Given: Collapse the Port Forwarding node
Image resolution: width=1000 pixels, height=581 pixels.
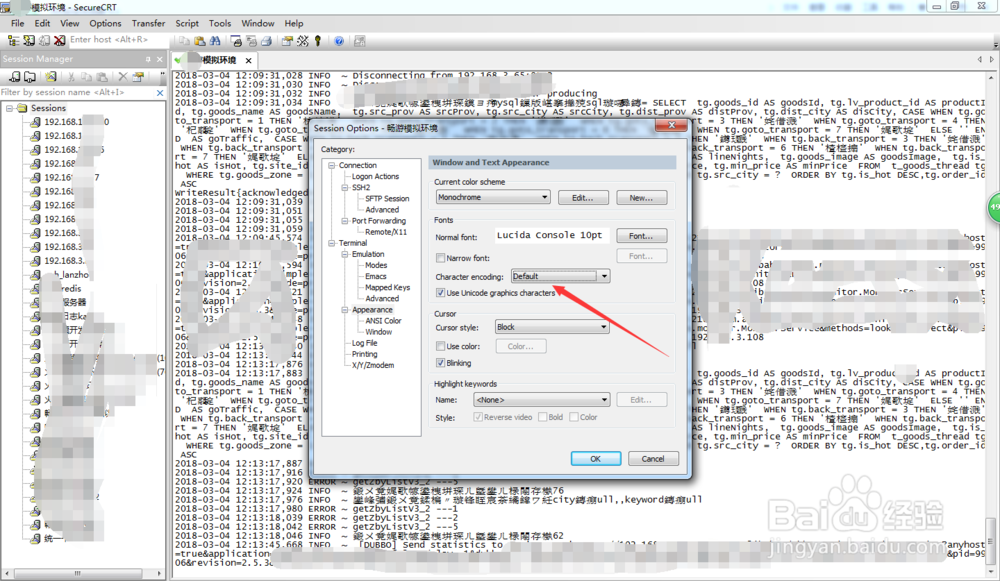Looking at the screenshot, I should [x=345, y=221].
